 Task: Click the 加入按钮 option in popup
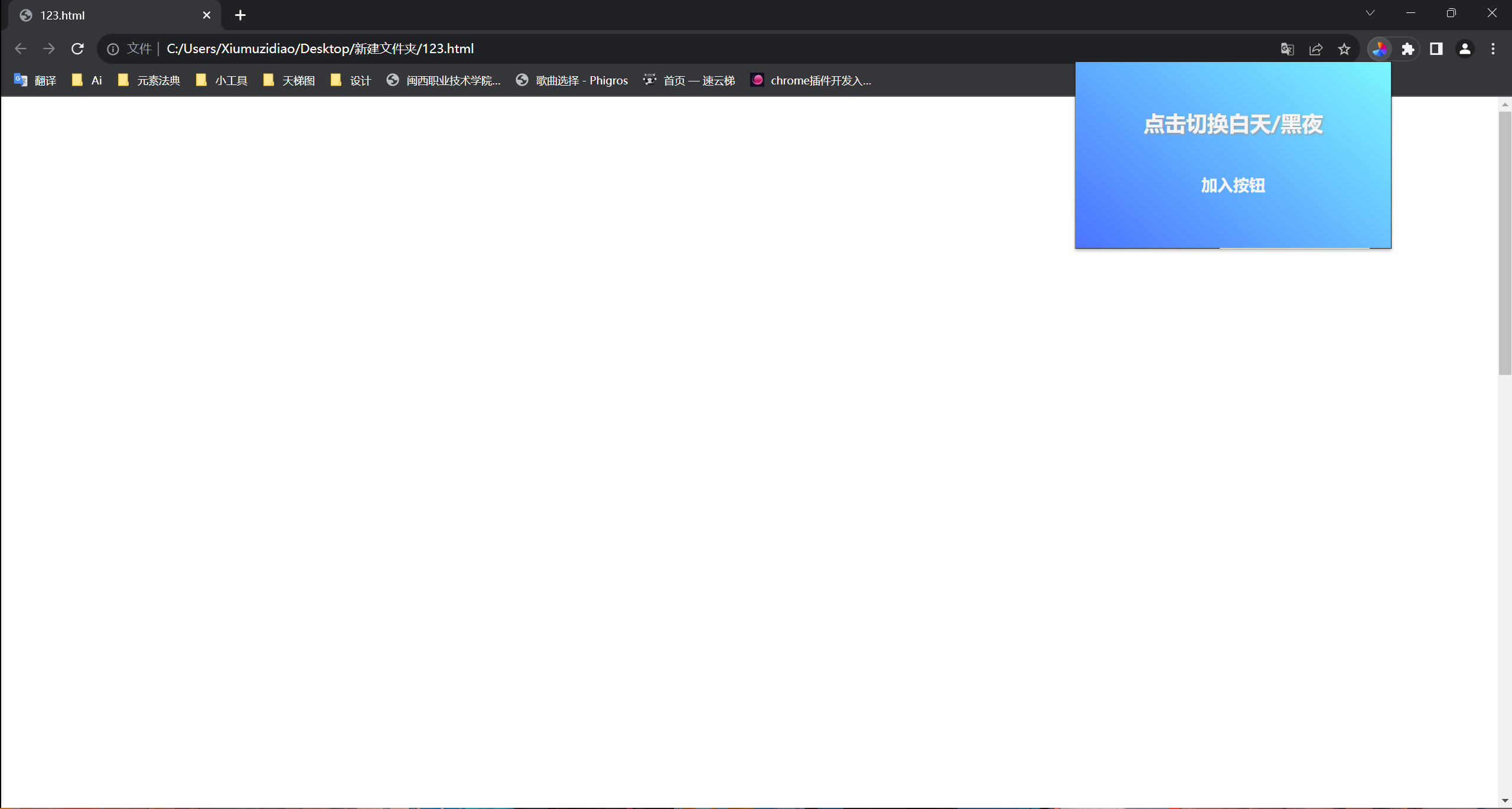[x=1233, y=185]
